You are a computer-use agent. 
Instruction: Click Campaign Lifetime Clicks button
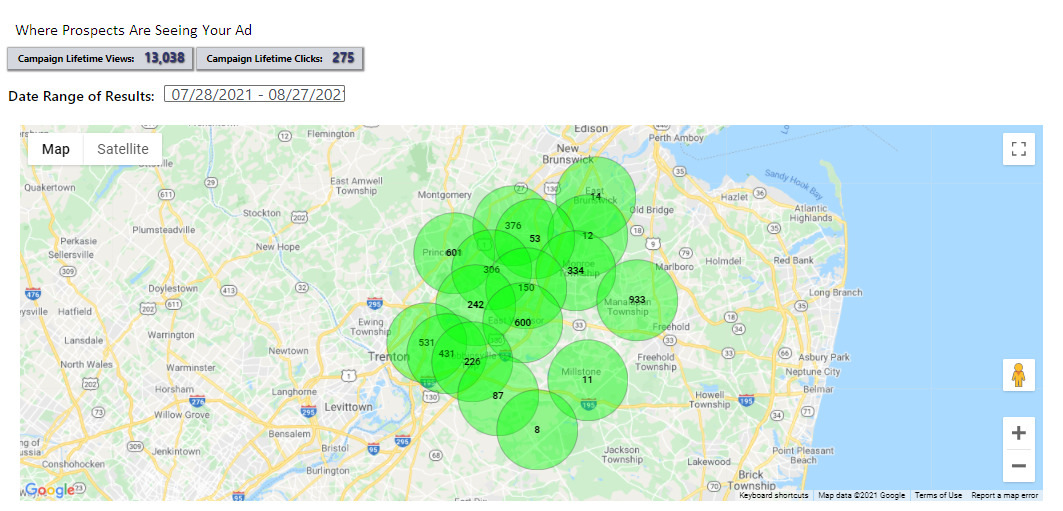pyautogui.click(x=279, y=59)
